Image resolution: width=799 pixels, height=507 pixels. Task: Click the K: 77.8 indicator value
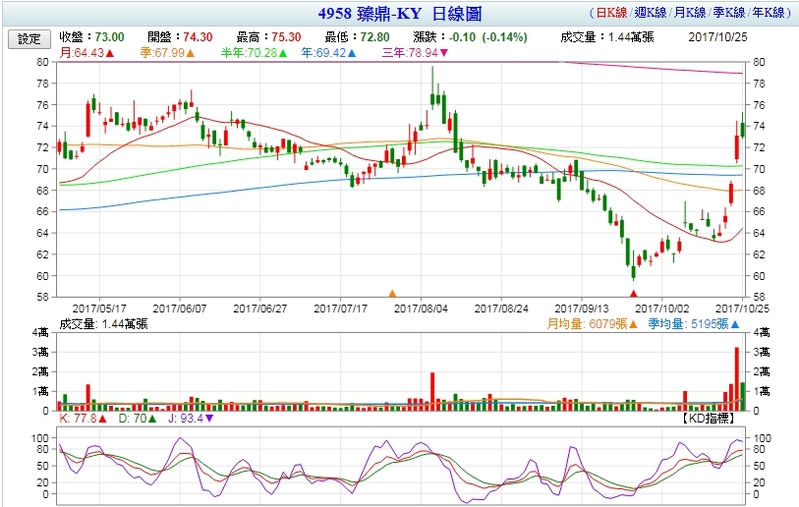[76, 419]
